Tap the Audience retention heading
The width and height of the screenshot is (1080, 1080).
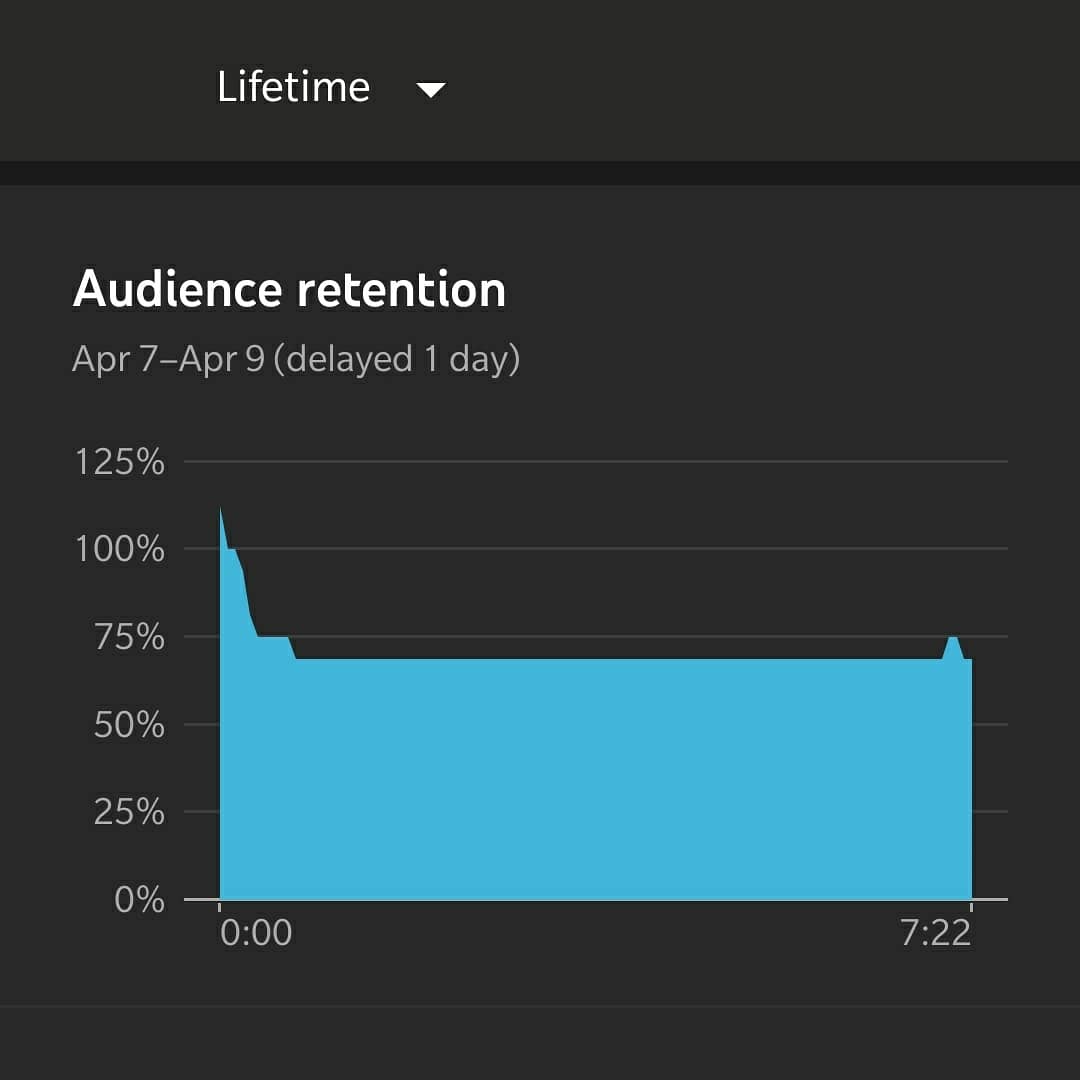[x=289, y=290]
